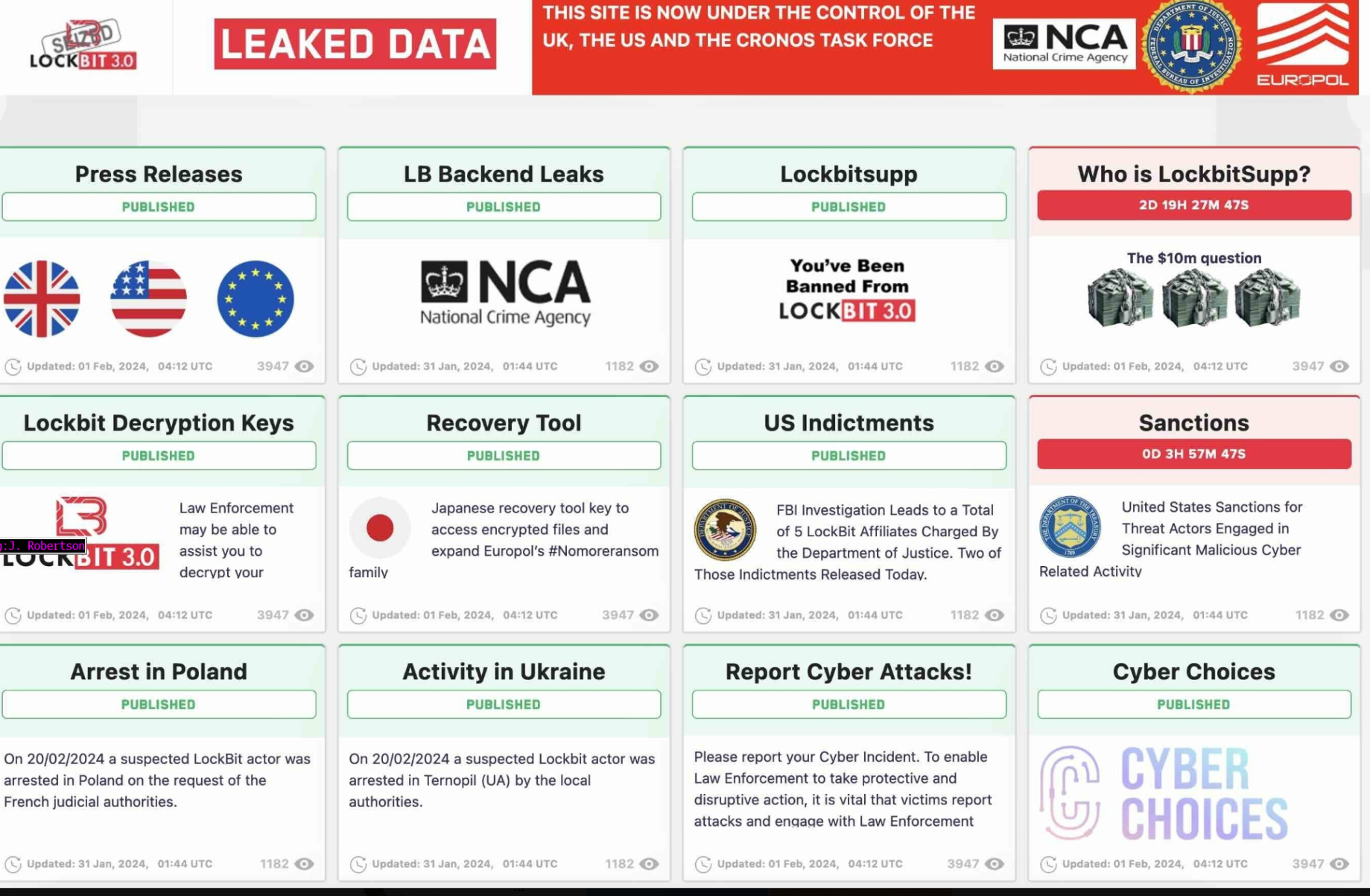This screenshot has width=1370, height=896.
Task: Click the Europol logo in header
Action: 1302,46
